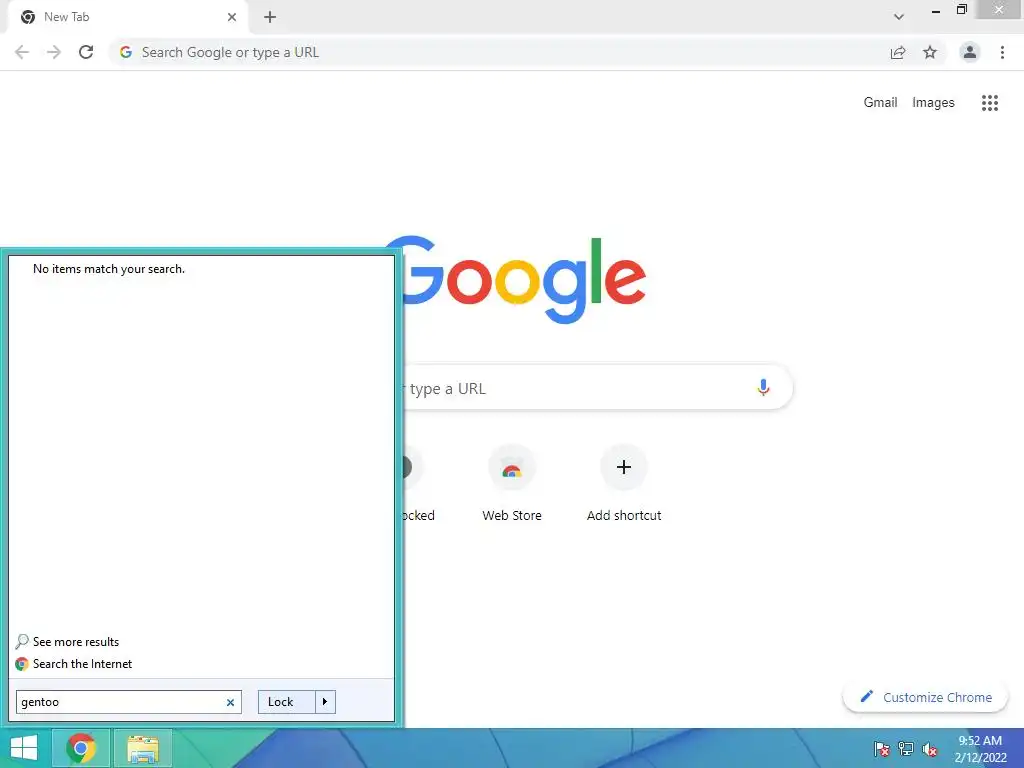This screenshot has width=1024, height=768.
Task: Click the Start menu search field containing gentoo
Action: [x=129, y=702]
